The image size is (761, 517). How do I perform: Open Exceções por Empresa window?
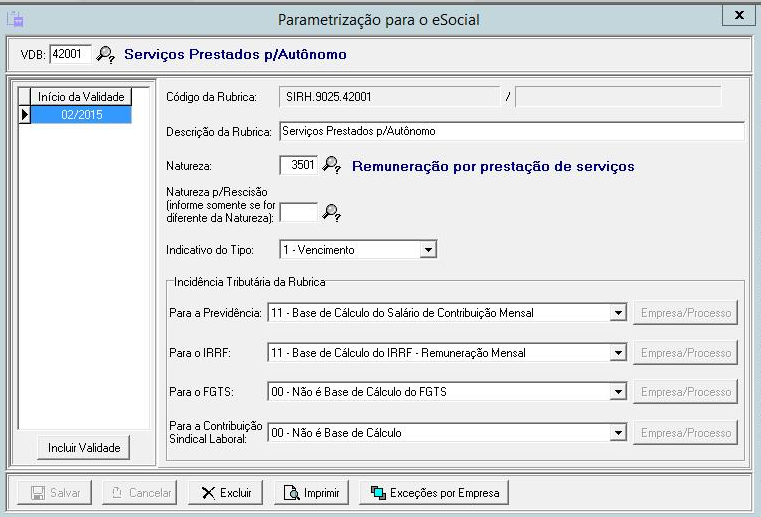point(434,492)
